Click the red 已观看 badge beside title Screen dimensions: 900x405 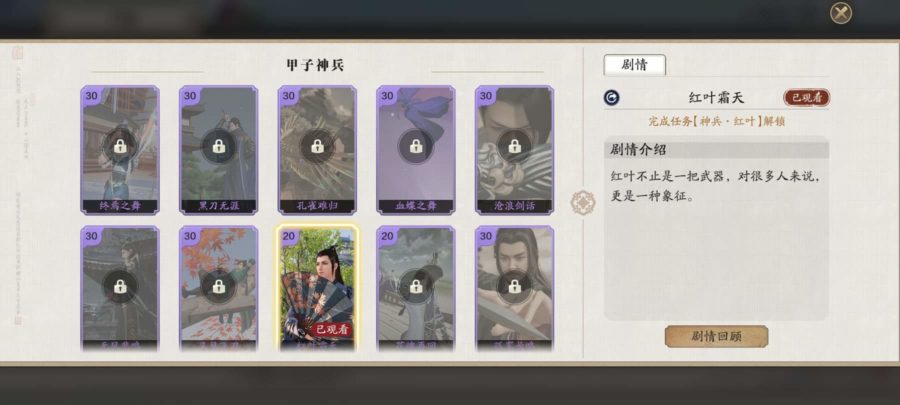[x=806, y=98]
